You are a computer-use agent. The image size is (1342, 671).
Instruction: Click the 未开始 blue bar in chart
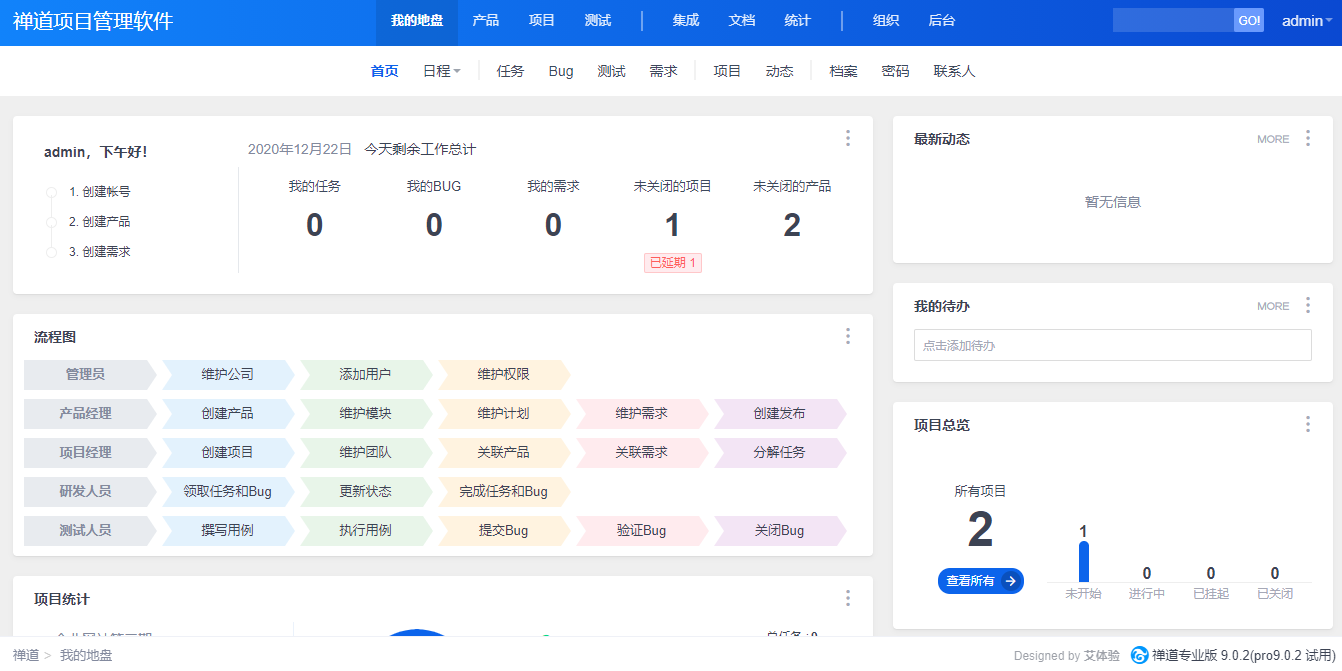pyautogui.click(x=1083, y=562)
